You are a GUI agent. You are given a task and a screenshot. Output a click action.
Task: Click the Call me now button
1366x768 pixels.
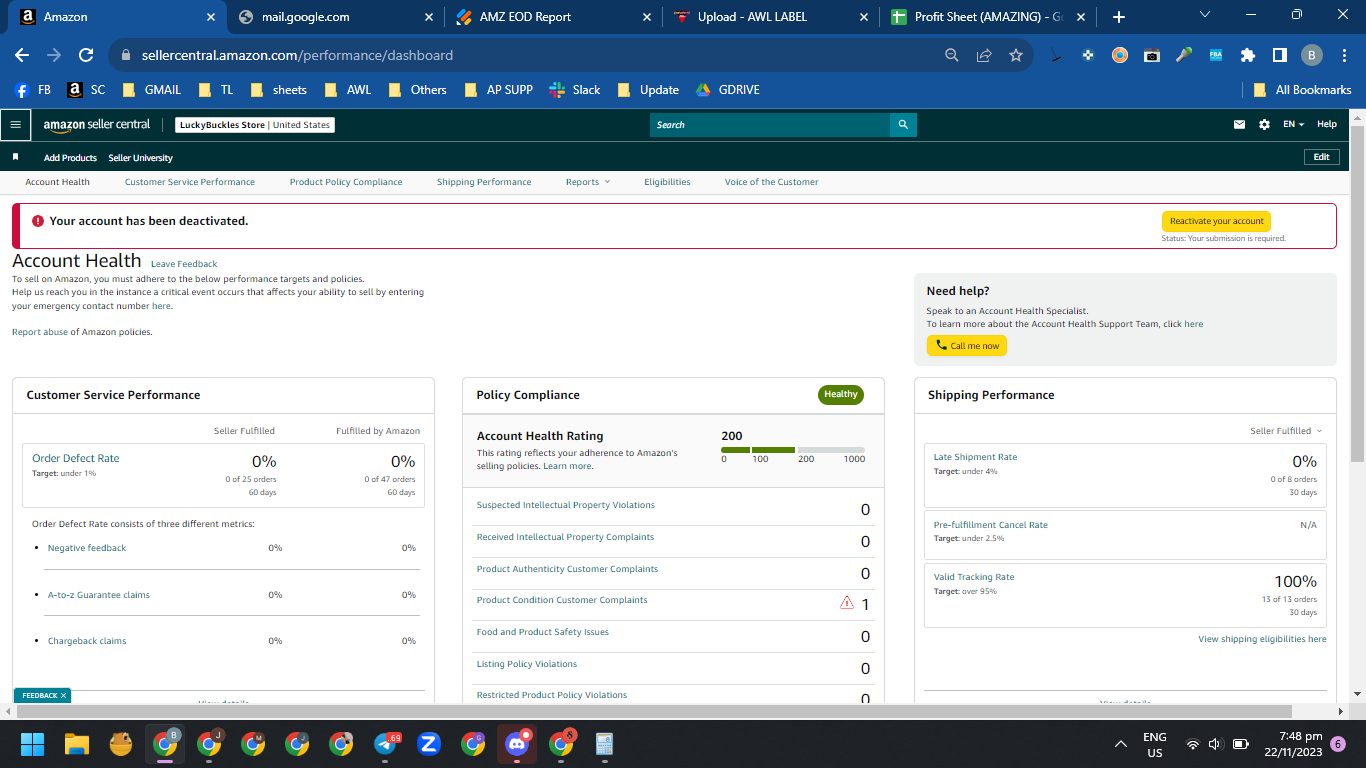[967, 346]
